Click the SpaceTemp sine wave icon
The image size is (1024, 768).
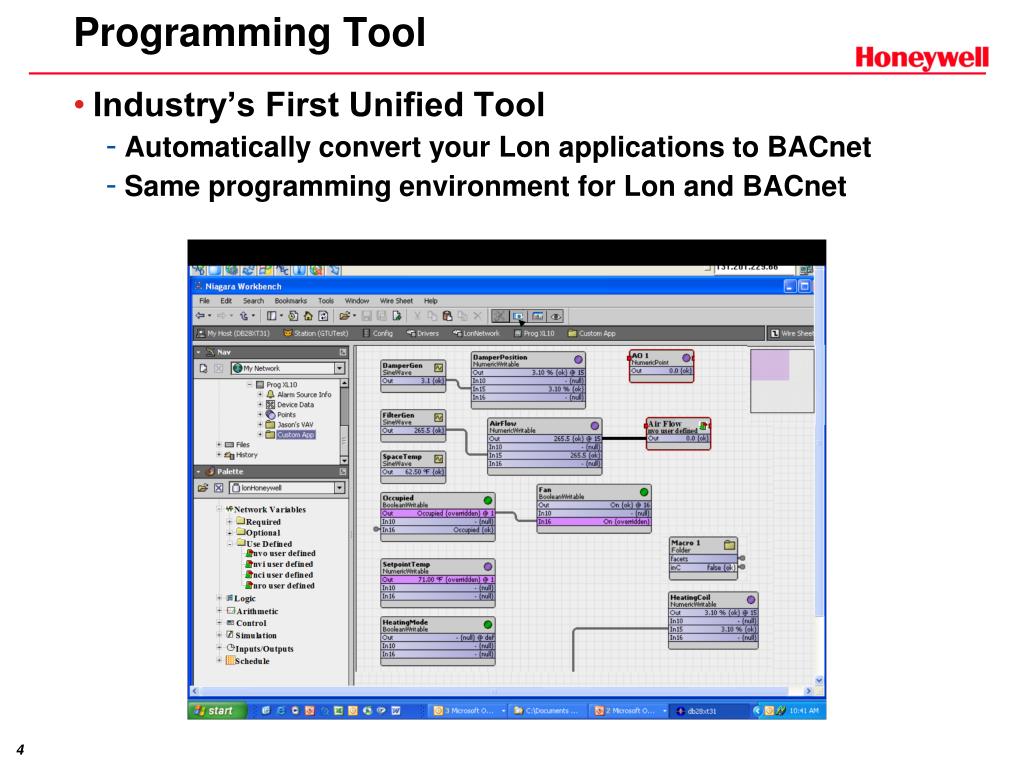439,459
